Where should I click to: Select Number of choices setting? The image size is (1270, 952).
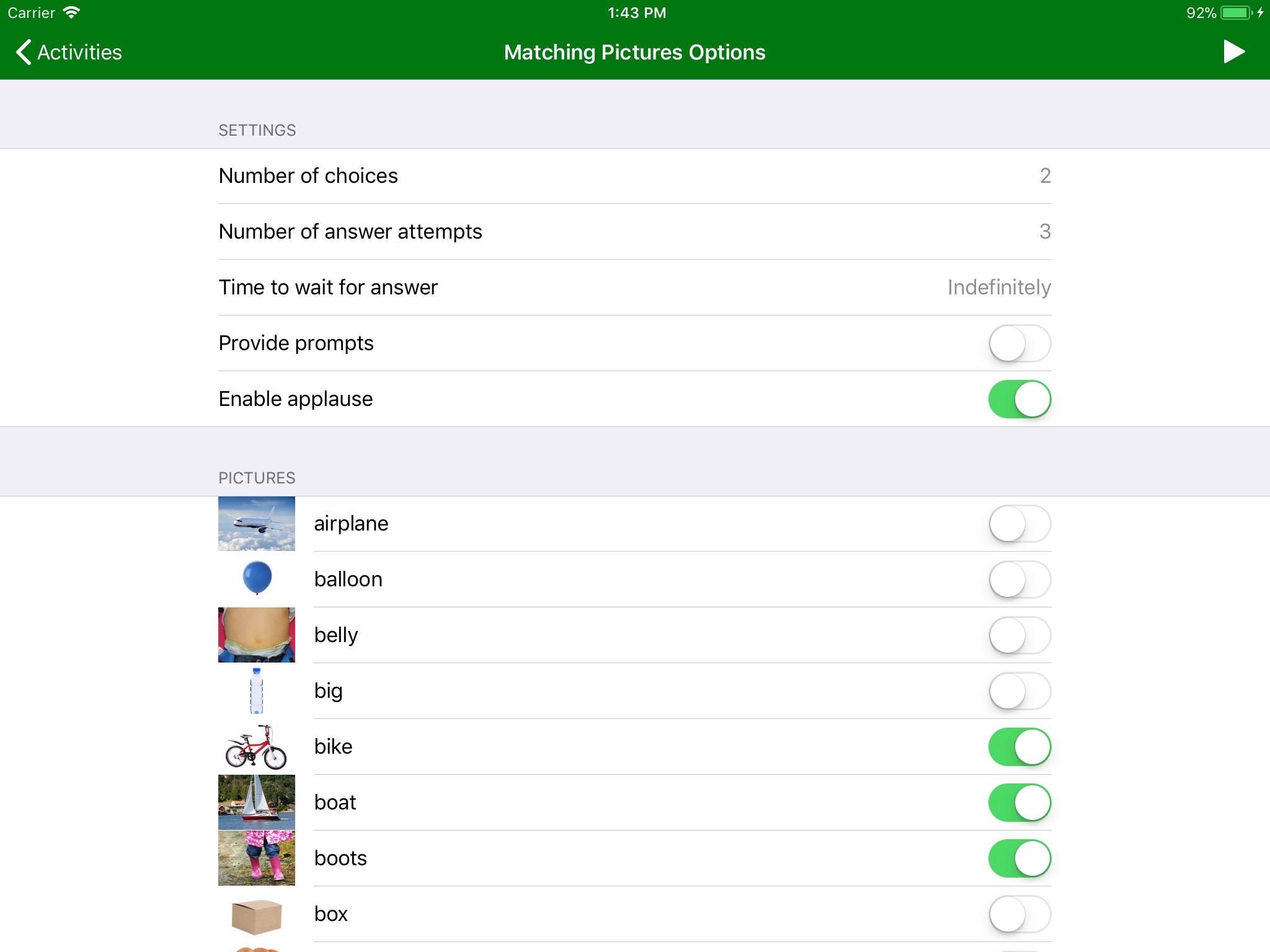point(635,176)
